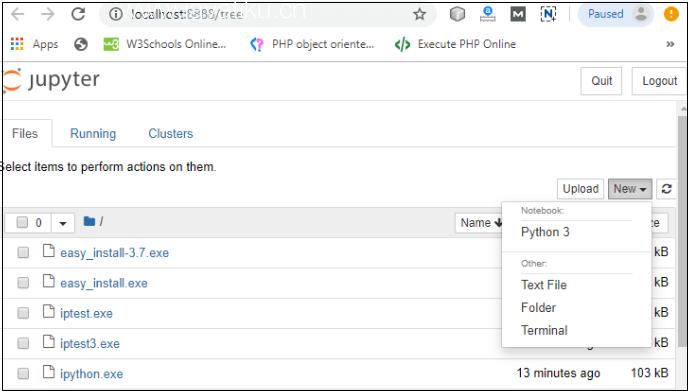Viewport: 688px width, 391px height.
Task: Open the W3Schools Online bookmark
Action: (165, 44)
